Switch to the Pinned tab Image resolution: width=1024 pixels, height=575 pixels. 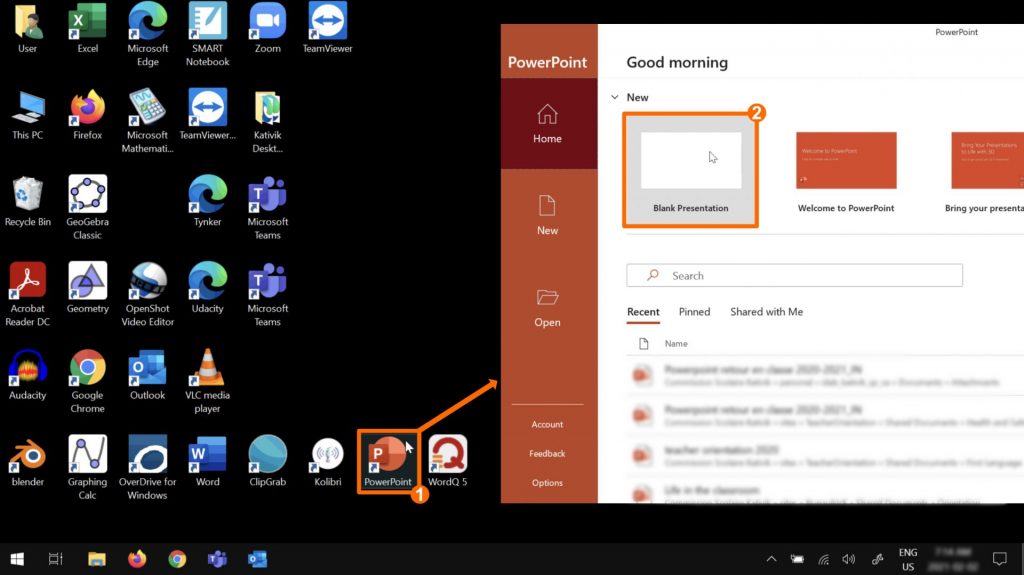pyautogui.click(x=694, y=312)
